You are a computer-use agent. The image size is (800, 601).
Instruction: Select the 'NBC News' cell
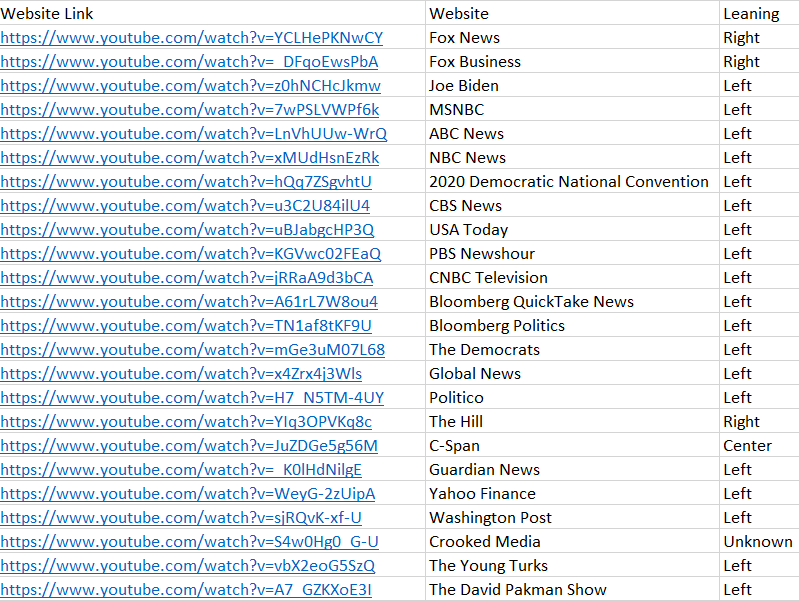[572, 157]
